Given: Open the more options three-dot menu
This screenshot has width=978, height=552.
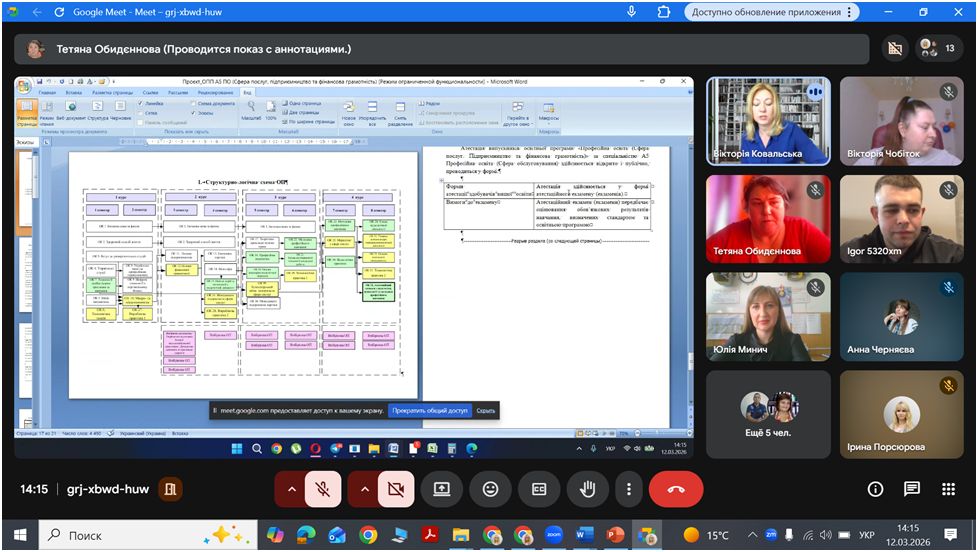Looking at the screenshot, I should (x=628, y=489).
